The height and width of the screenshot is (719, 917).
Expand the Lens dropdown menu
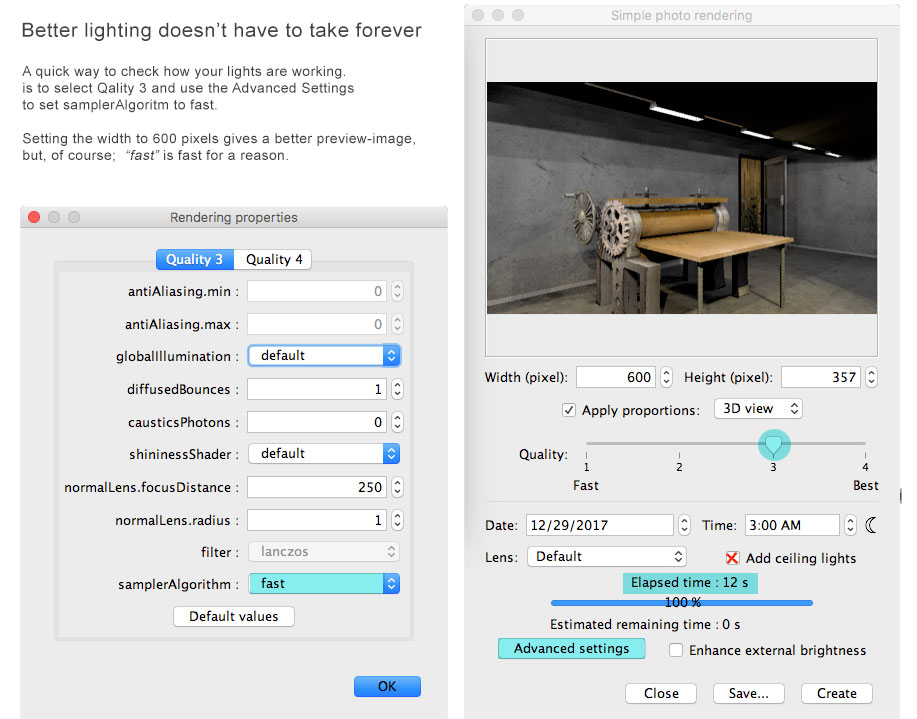pyautogui.click(x=606, y=557)
